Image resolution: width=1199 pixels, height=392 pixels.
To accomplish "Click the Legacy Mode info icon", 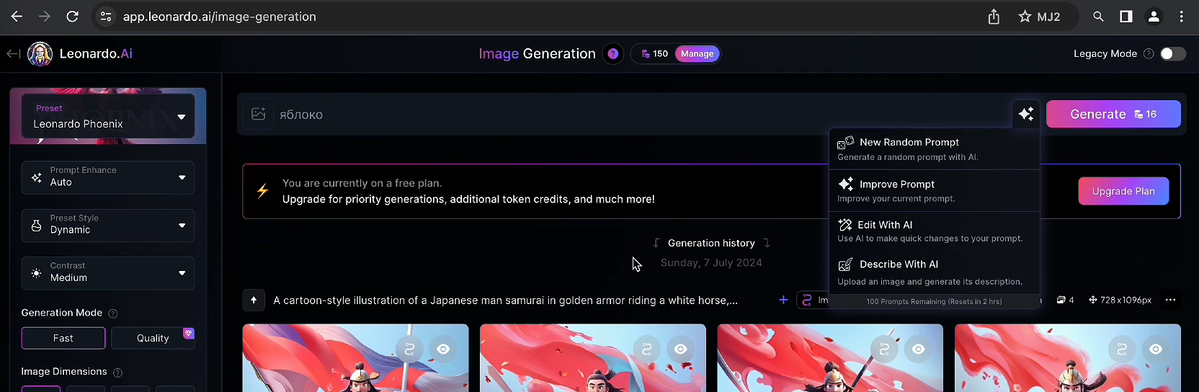I will pos(1148,53).
